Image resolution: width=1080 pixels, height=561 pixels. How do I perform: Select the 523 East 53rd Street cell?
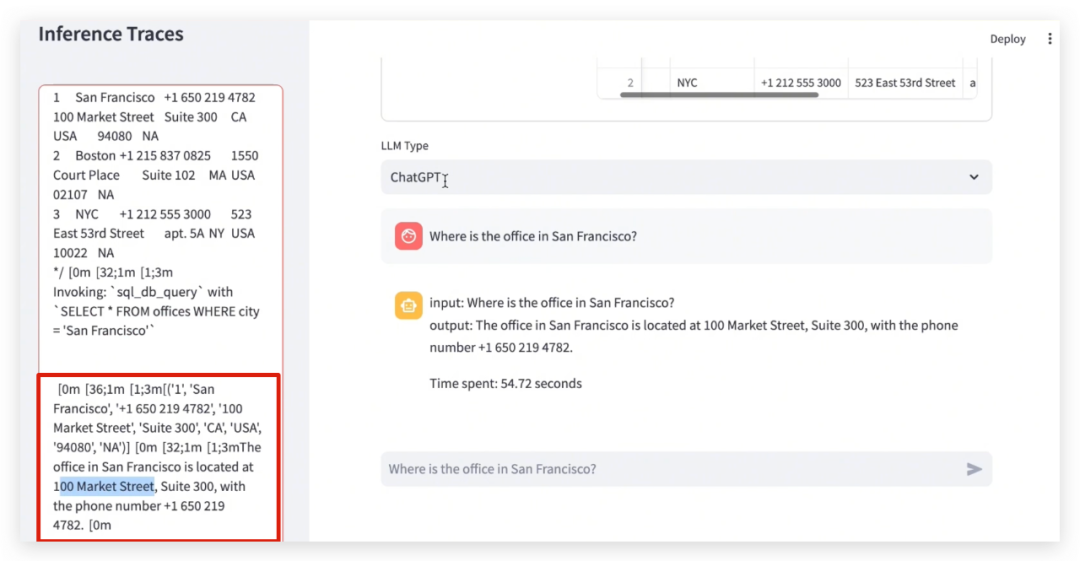coord(905,83)
